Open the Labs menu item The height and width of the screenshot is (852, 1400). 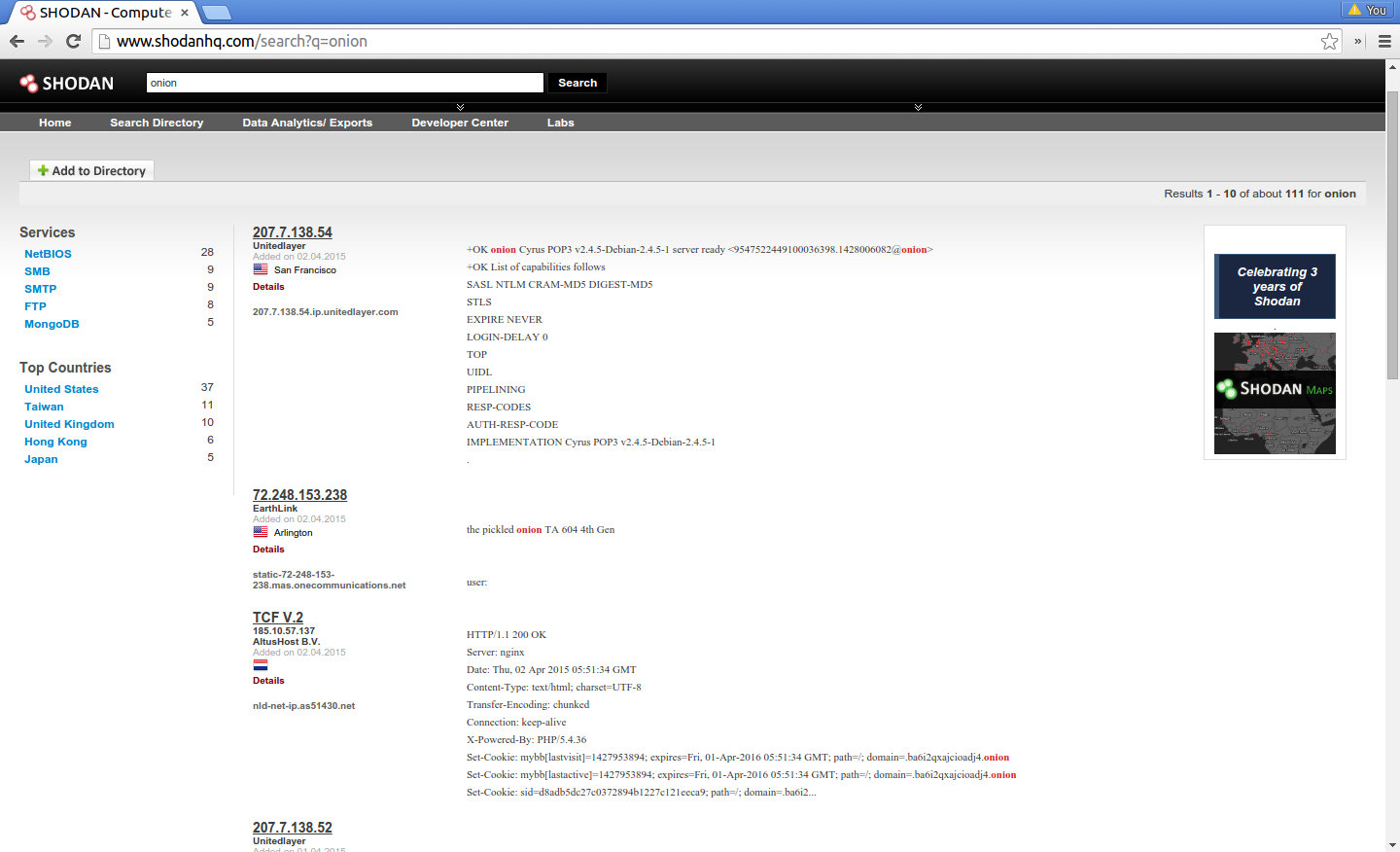pyautogui.click(x=561, y=123)
